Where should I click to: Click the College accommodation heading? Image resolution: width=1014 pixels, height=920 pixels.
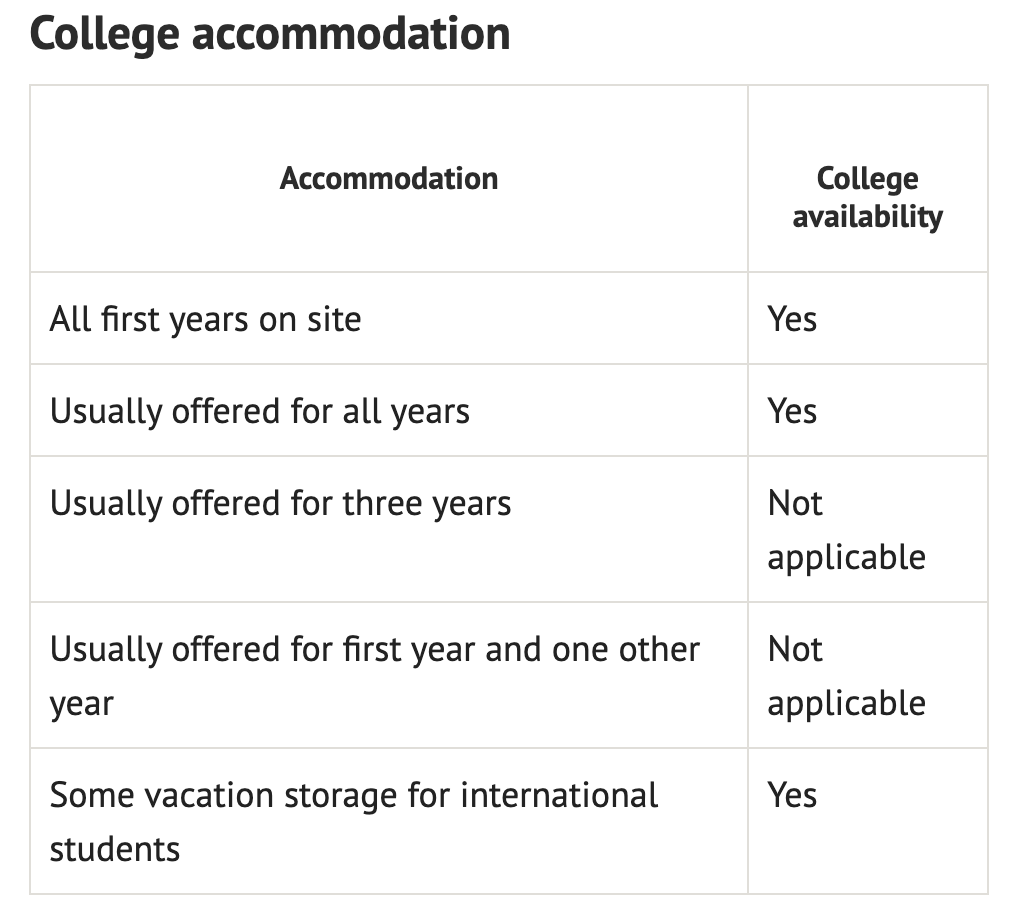[270, 36]
